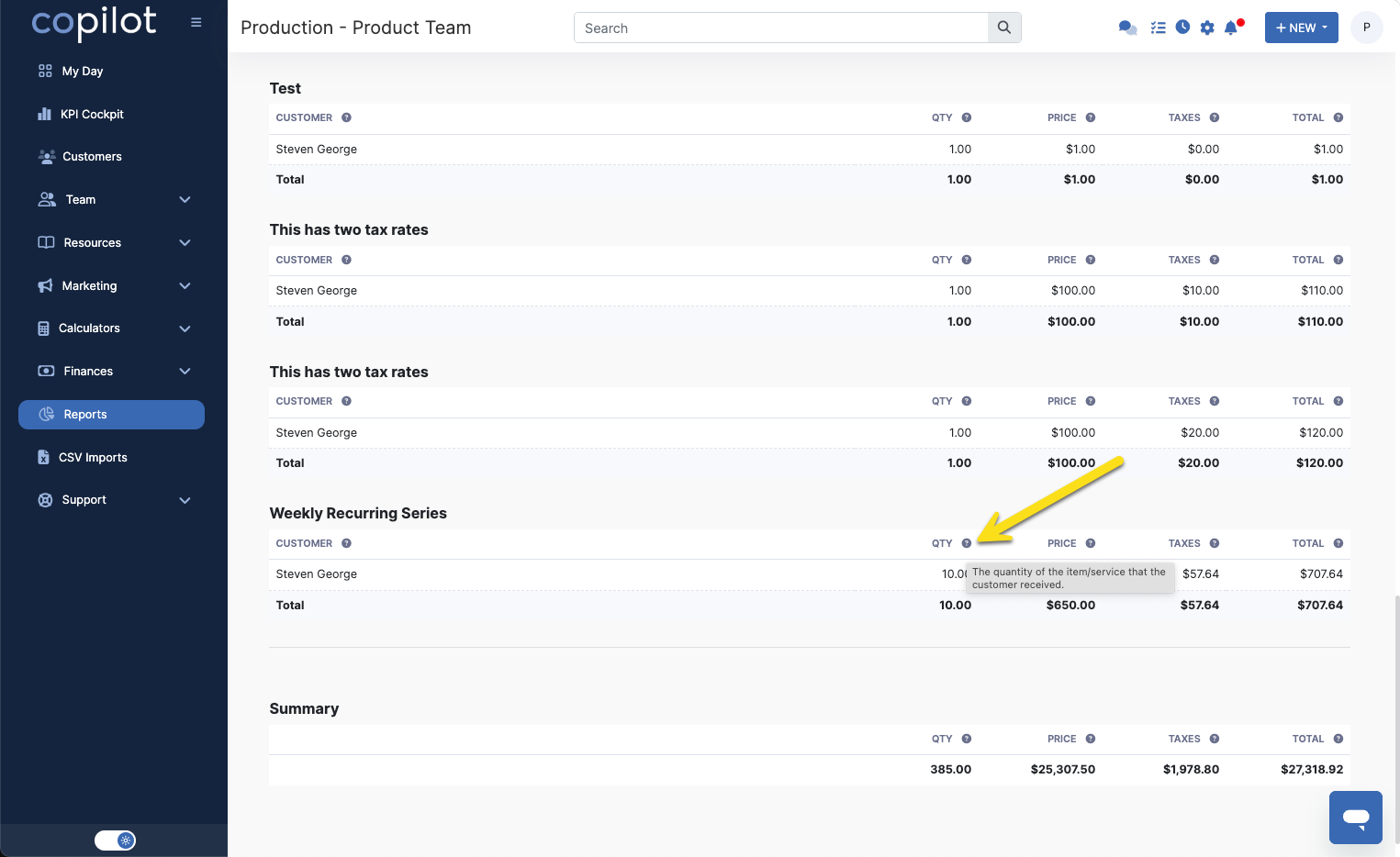Open the chat messages icon in header
This screenshot has width=1400, height=857.
point(1127,28)
